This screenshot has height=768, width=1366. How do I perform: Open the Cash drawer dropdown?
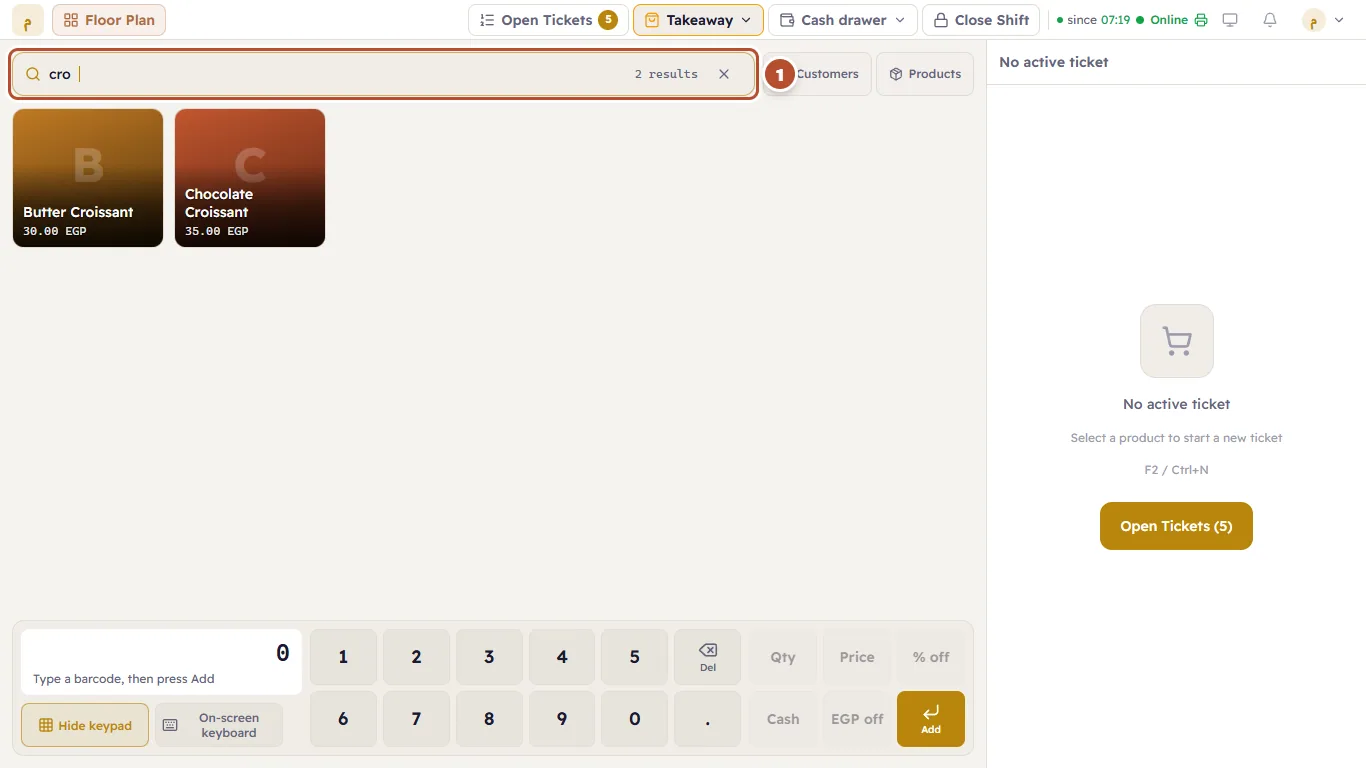[843, 20]
